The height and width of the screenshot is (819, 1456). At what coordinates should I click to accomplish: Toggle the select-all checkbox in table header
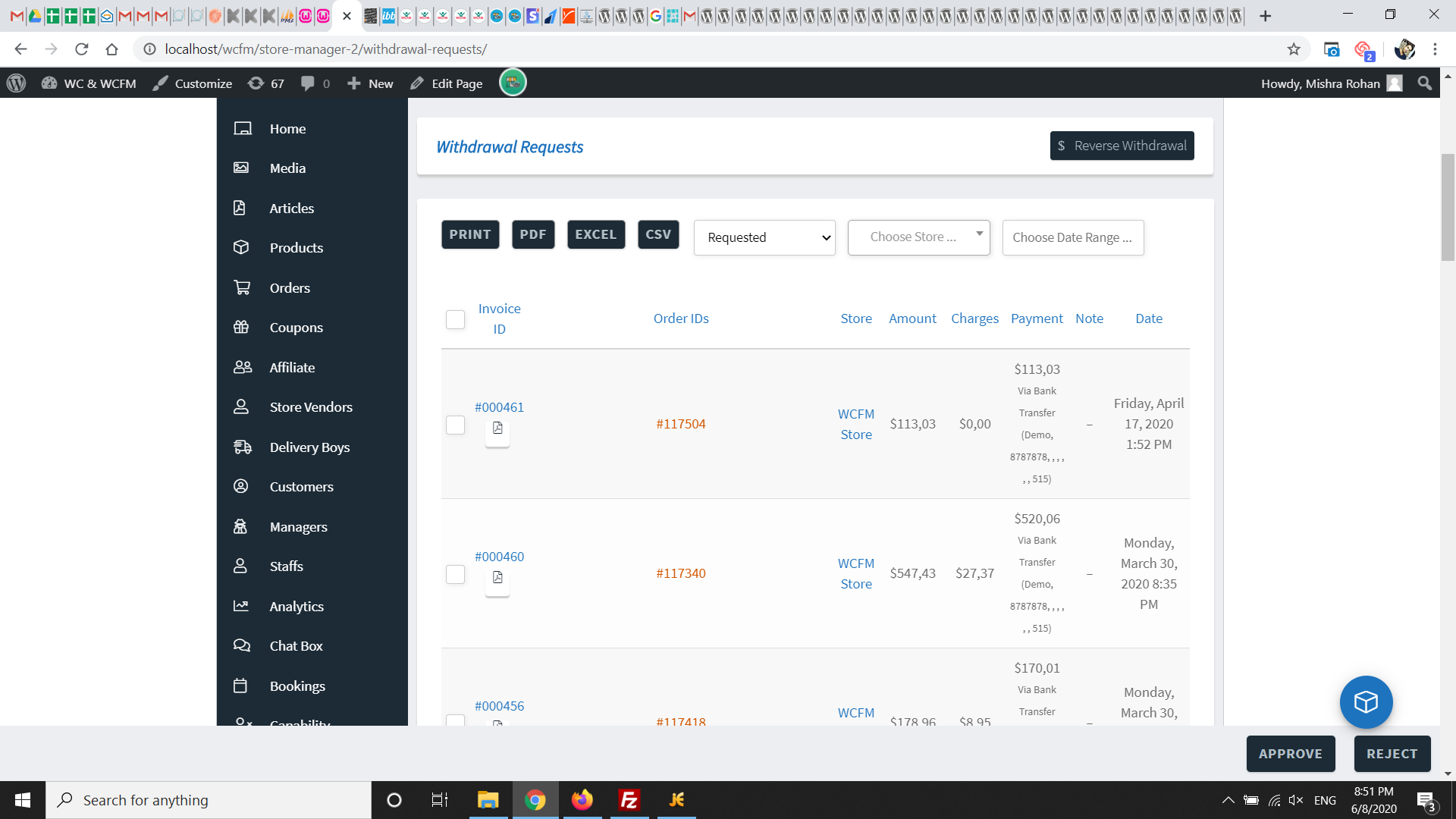click(455, 319)
